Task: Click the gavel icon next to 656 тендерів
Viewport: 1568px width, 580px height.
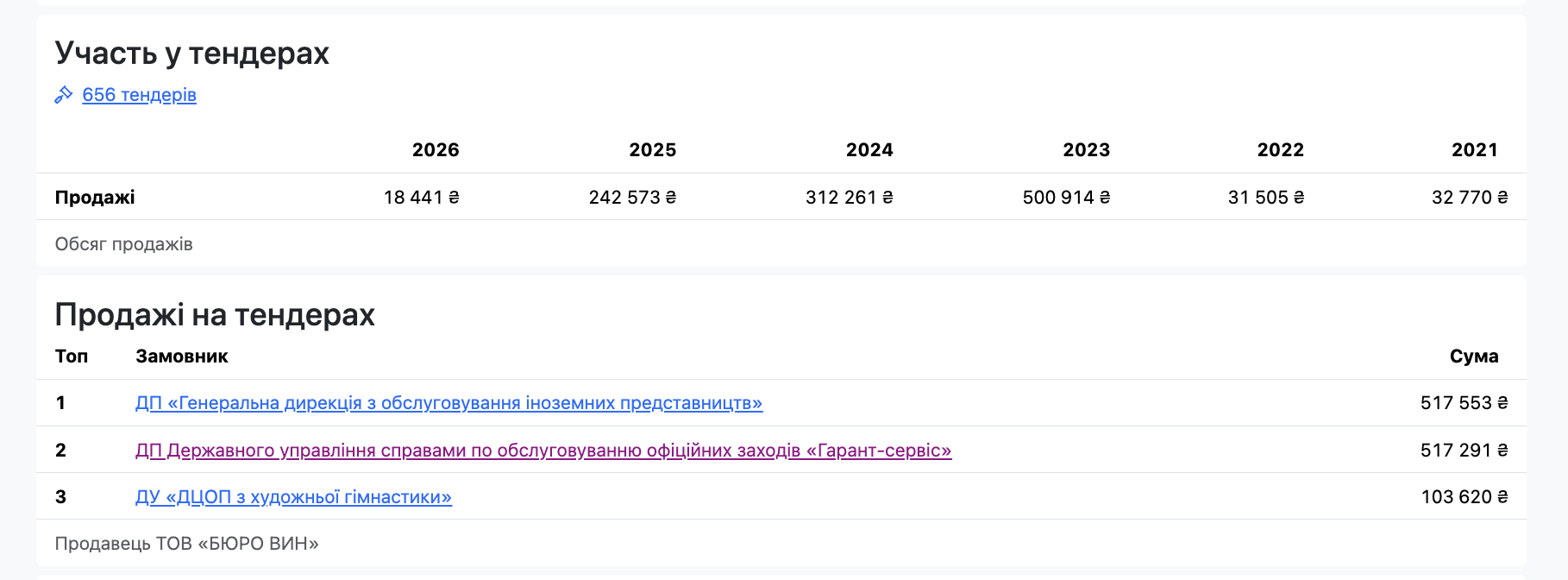Action: click(64, 95)
